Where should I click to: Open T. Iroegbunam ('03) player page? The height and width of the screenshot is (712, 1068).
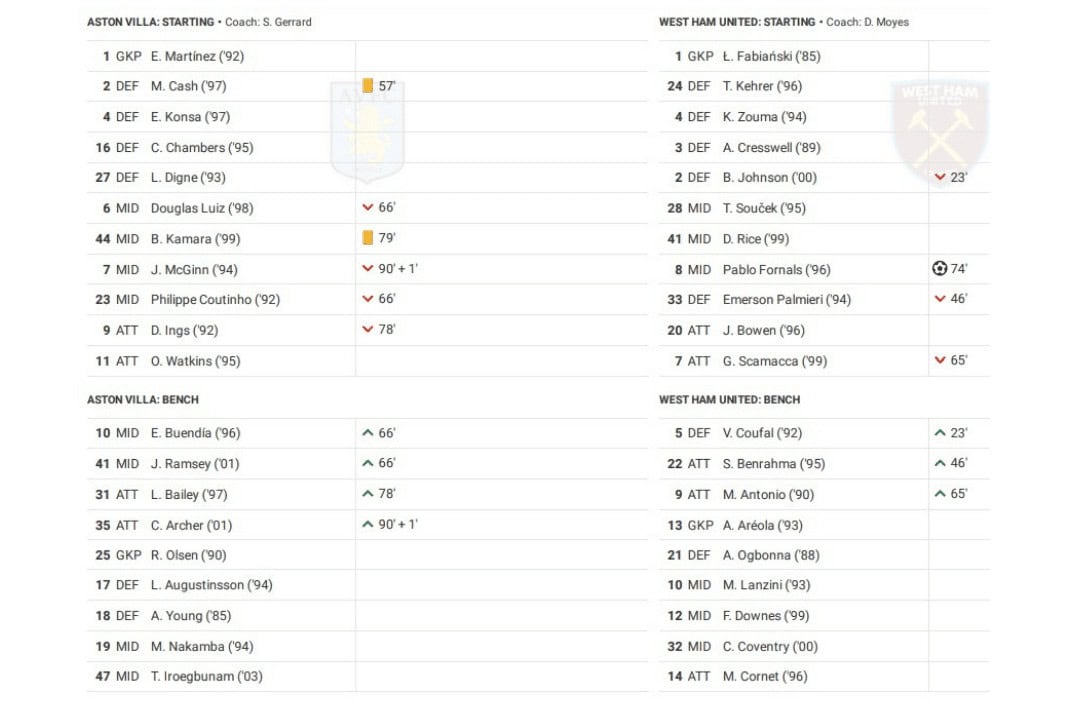[206, 676]
